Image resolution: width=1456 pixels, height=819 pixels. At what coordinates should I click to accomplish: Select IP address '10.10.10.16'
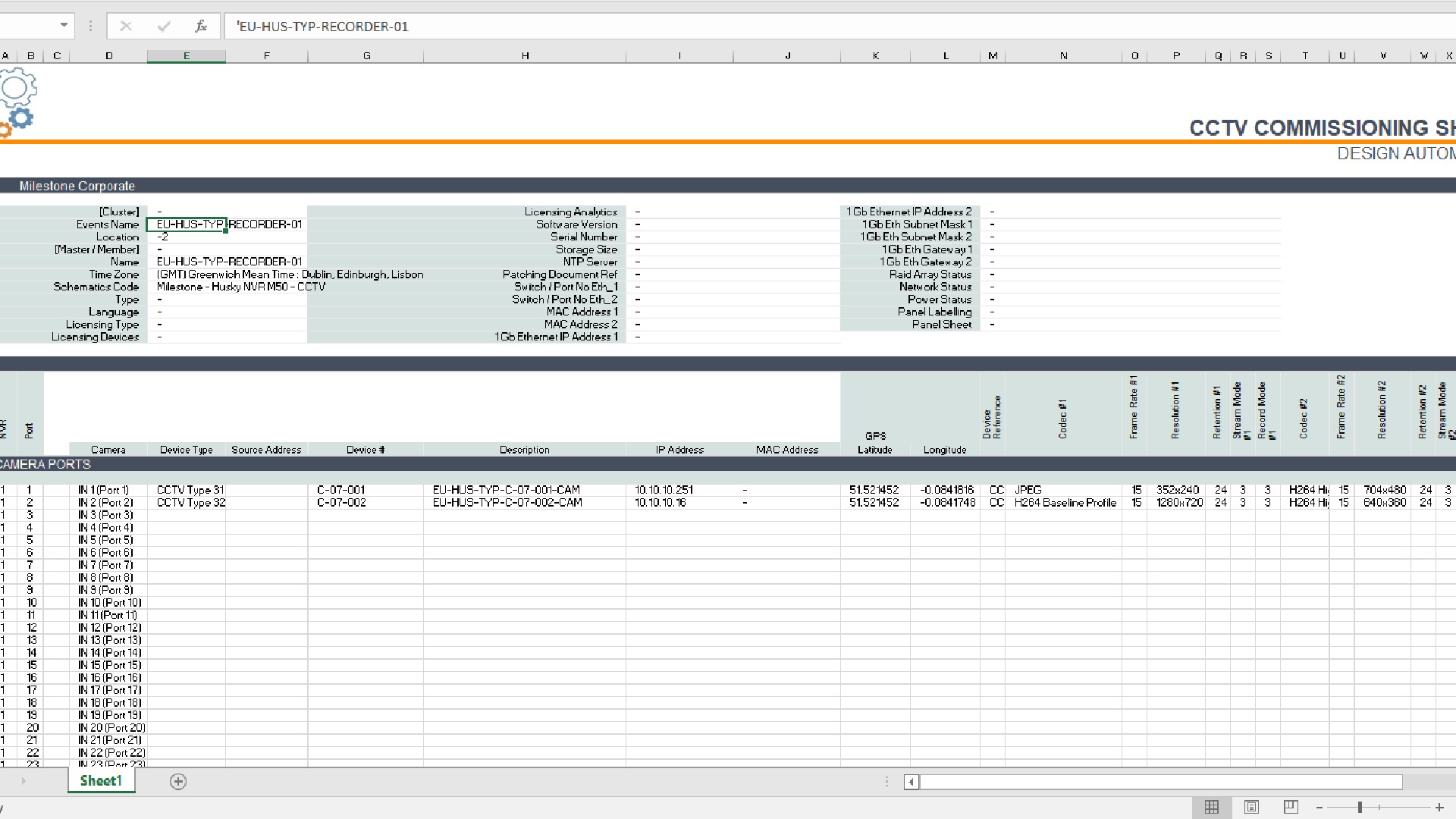tap(679, 503)
